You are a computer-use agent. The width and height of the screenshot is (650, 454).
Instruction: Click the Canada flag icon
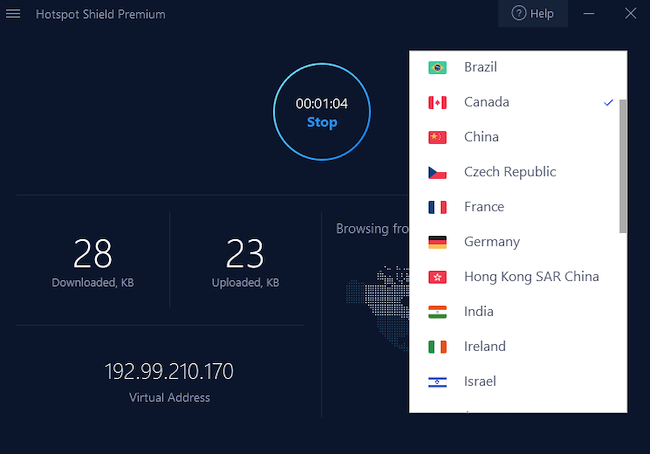click(437, 103)
